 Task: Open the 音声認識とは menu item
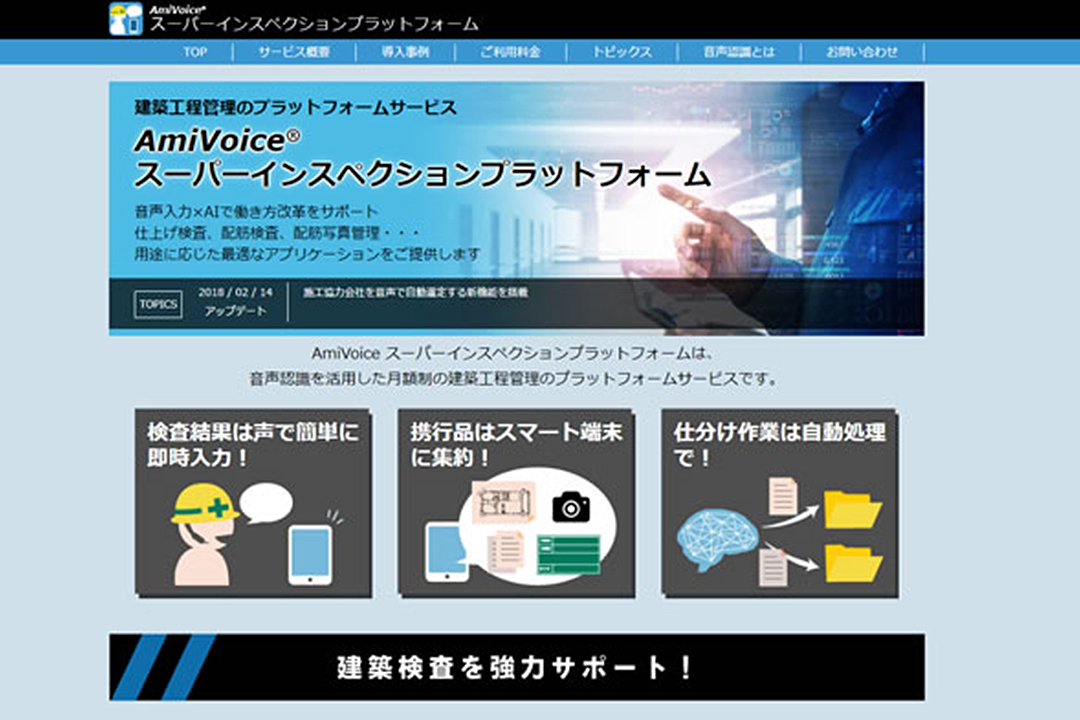(x=738, y=52)
